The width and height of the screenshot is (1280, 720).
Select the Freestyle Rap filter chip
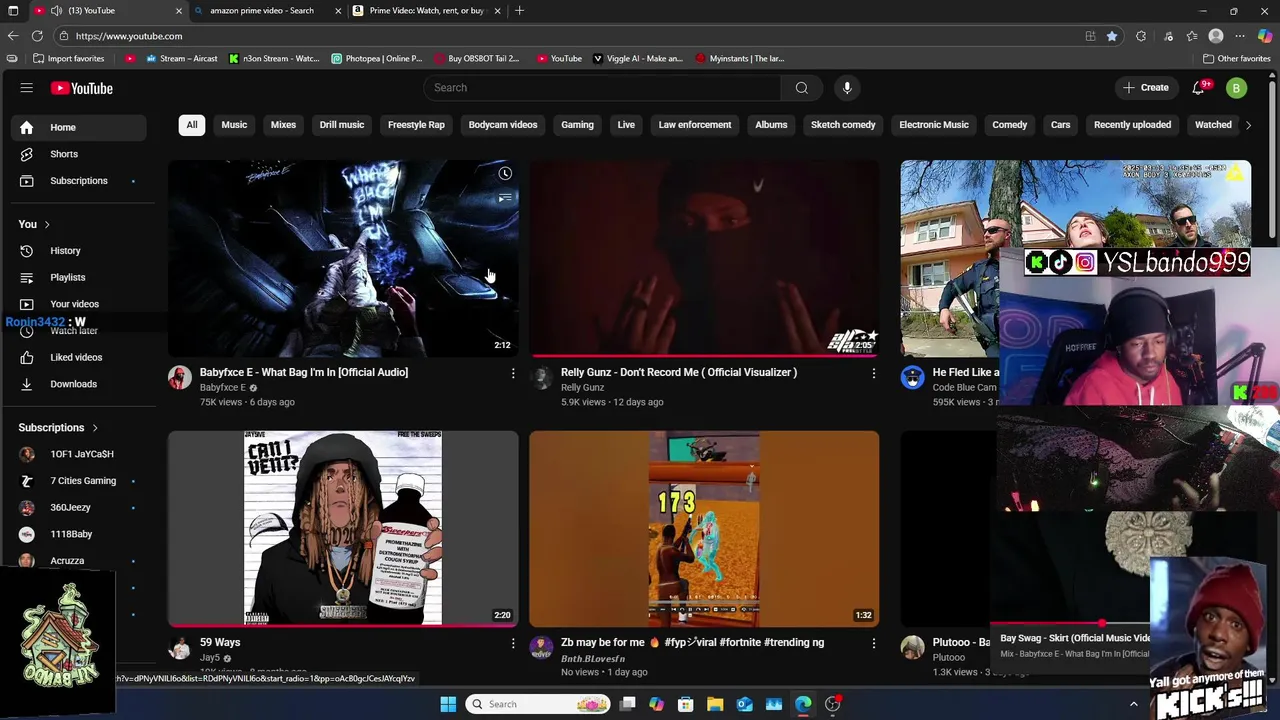coord(416,125)
